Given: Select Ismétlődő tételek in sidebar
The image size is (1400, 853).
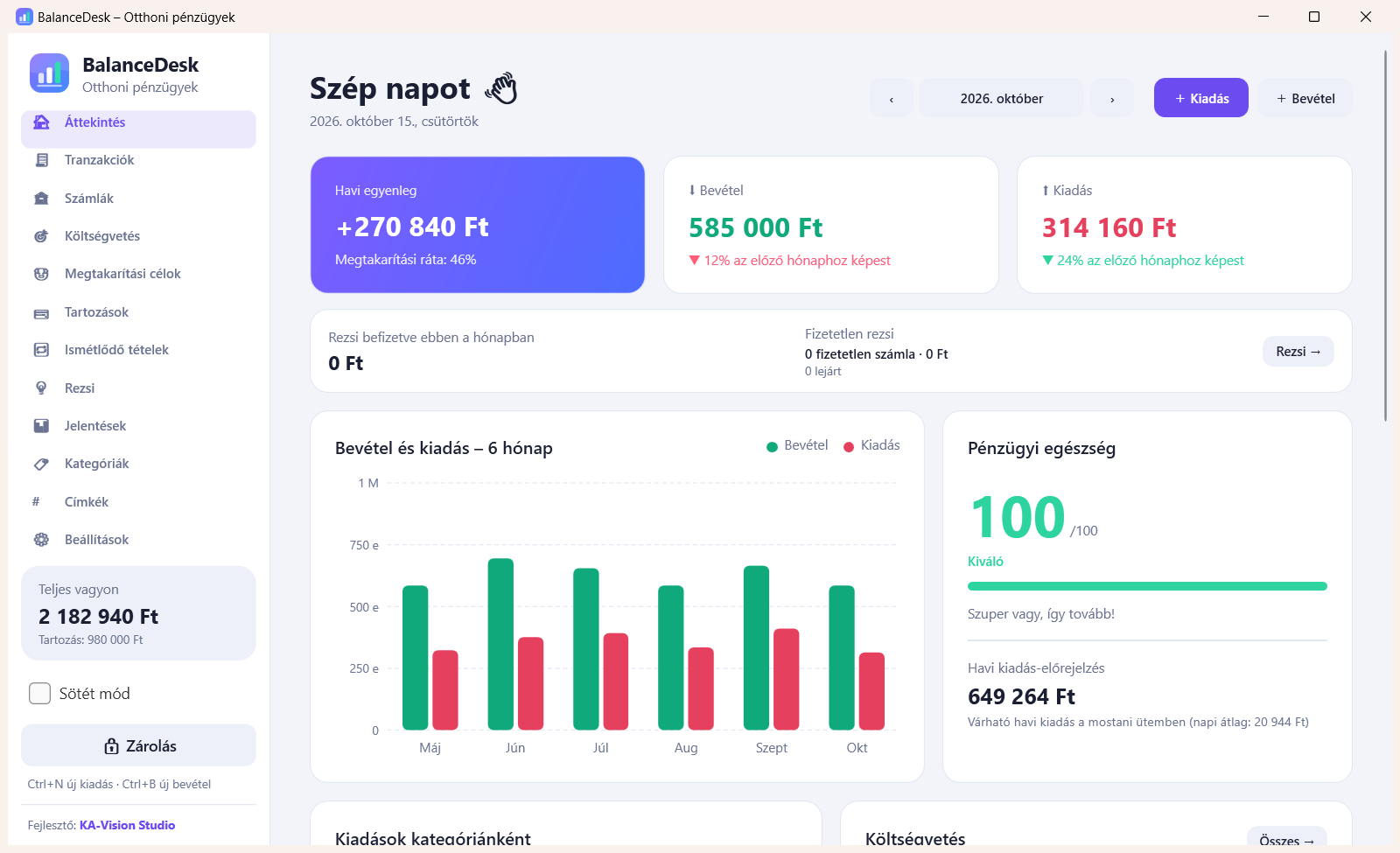Looking at the screenshot, I should click(138, 350).
